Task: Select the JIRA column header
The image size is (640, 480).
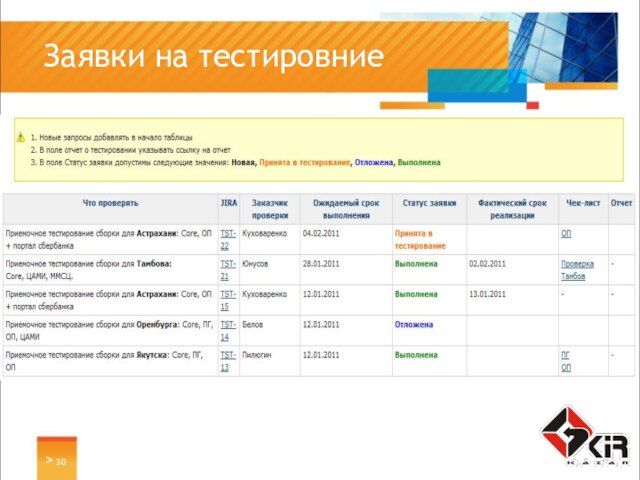Action: [228, 203]
